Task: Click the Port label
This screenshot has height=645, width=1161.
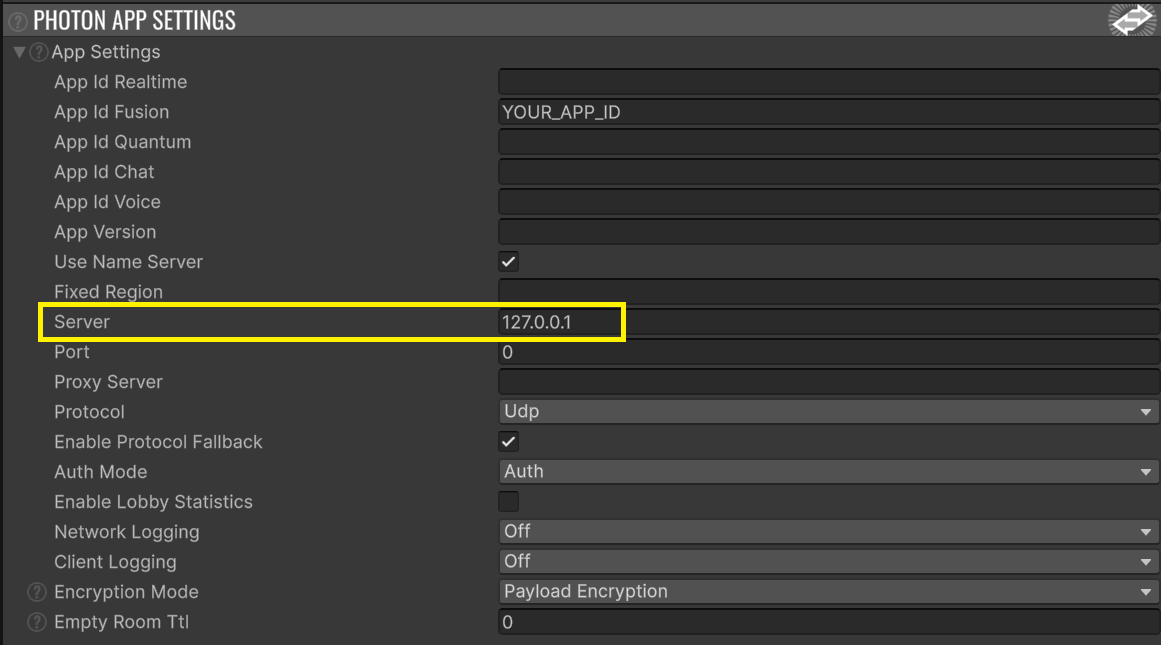Action: point(72,352)
